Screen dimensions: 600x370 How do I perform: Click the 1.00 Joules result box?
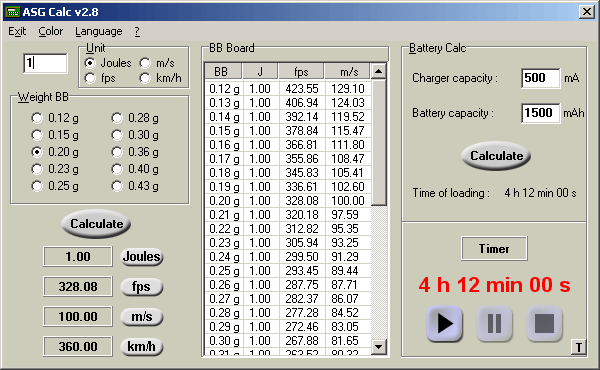[78, 256]
